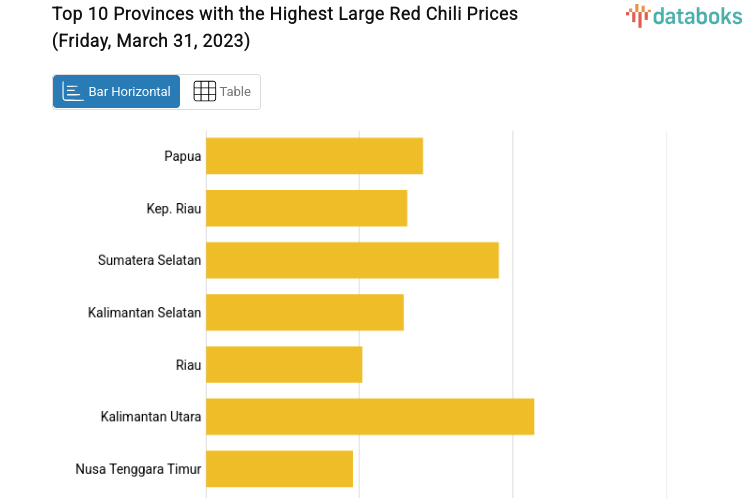Open the databoks brand link

click(684, 15)
